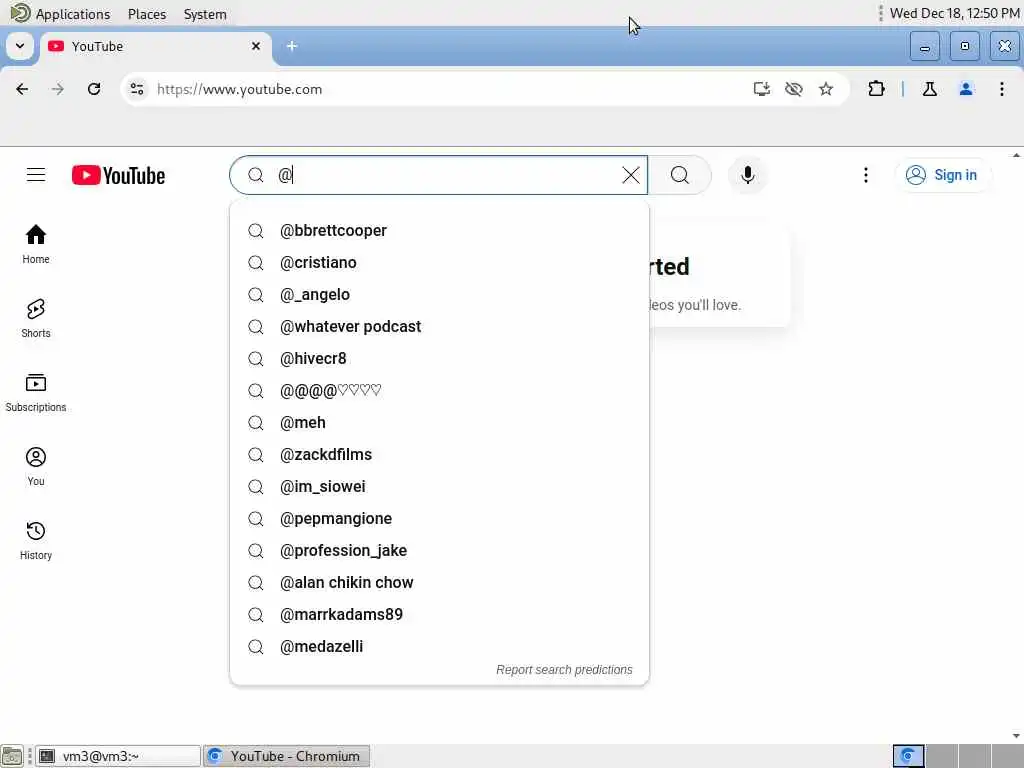
Task: Click the crossed-eye tracking protection icon
Action: pyautogui.click(x=793, y=89)
